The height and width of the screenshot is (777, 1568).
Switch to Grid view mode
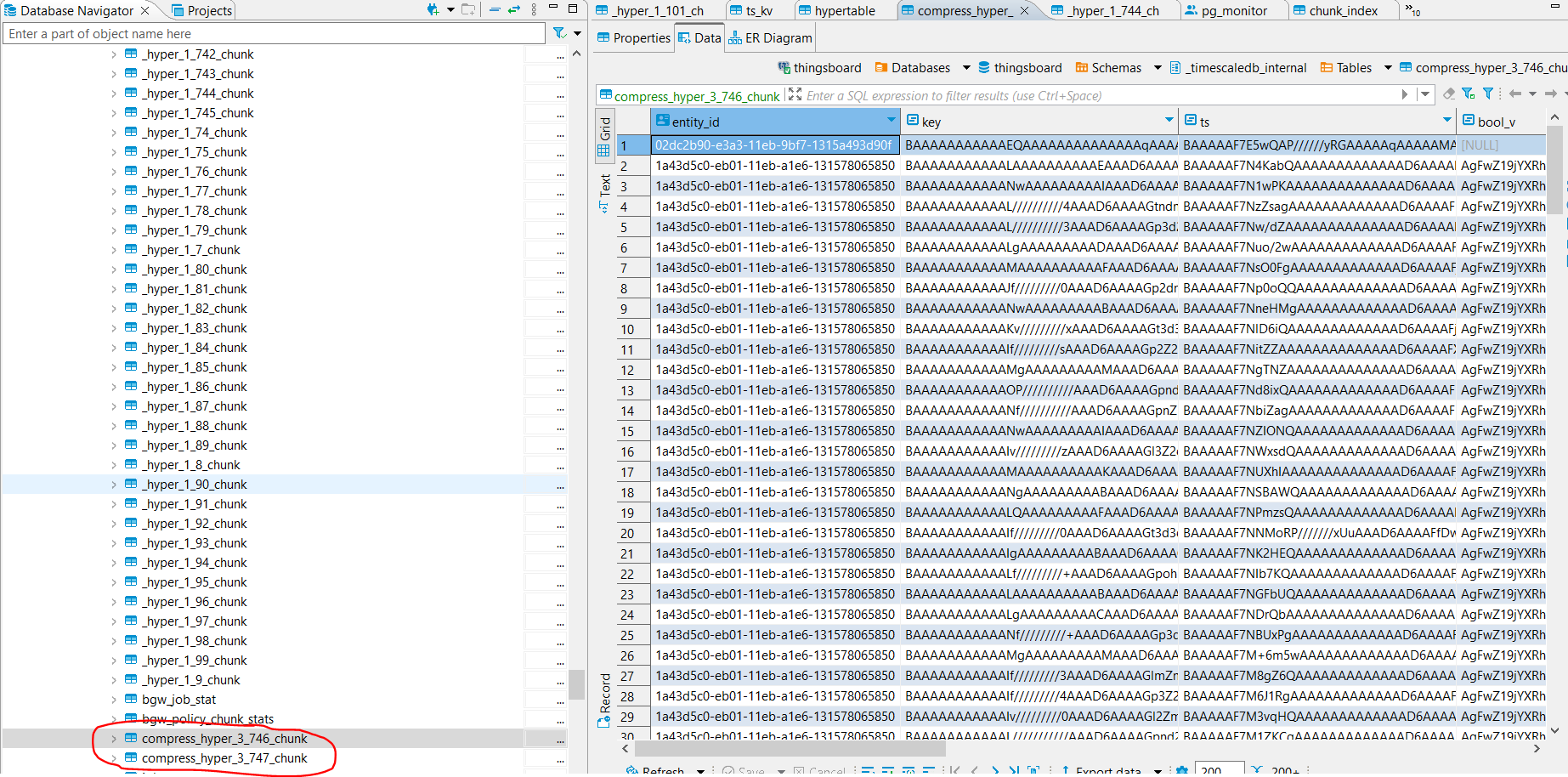[604, 136]
